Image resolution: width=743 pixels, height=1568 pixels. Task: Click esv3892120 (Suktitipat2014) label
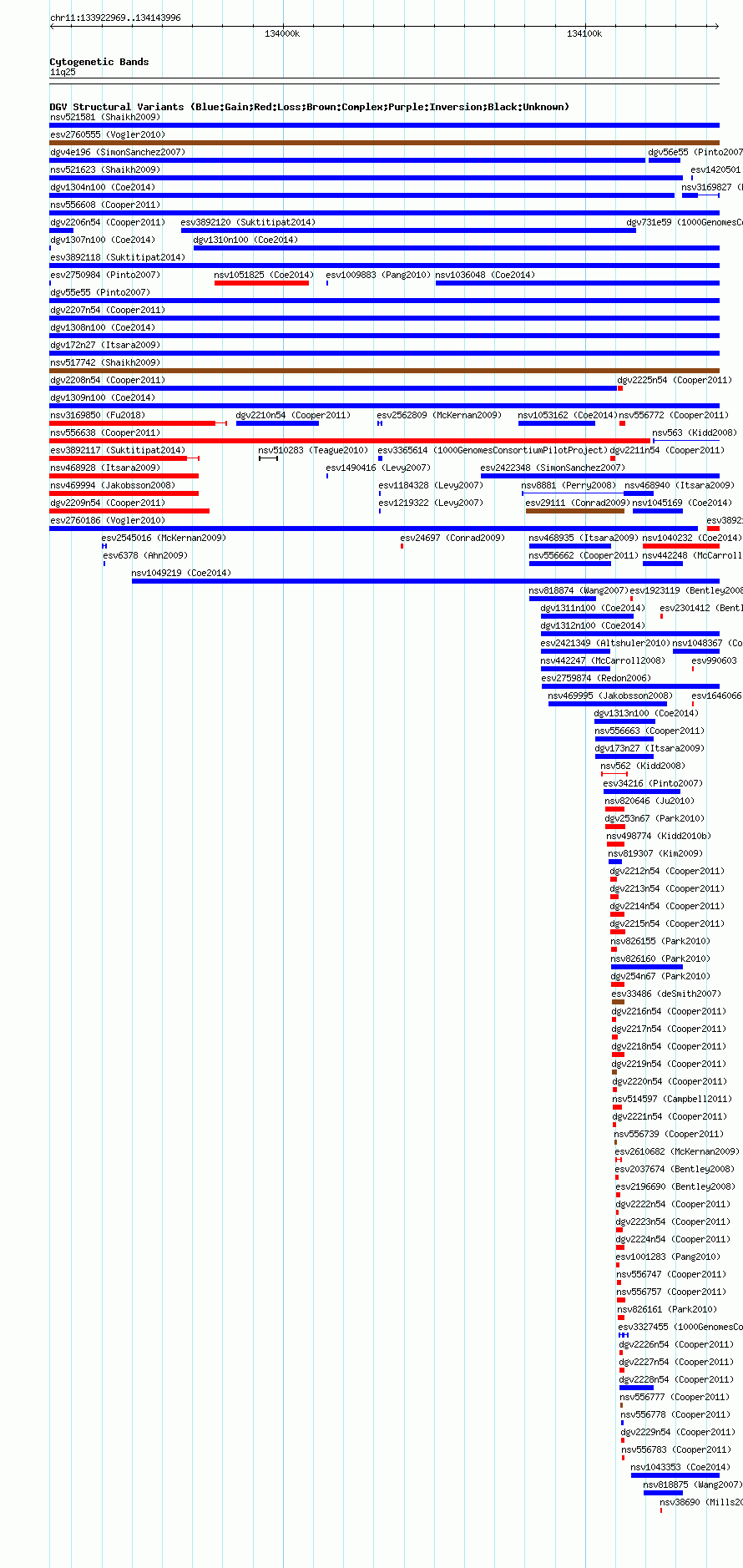(248, 223)
